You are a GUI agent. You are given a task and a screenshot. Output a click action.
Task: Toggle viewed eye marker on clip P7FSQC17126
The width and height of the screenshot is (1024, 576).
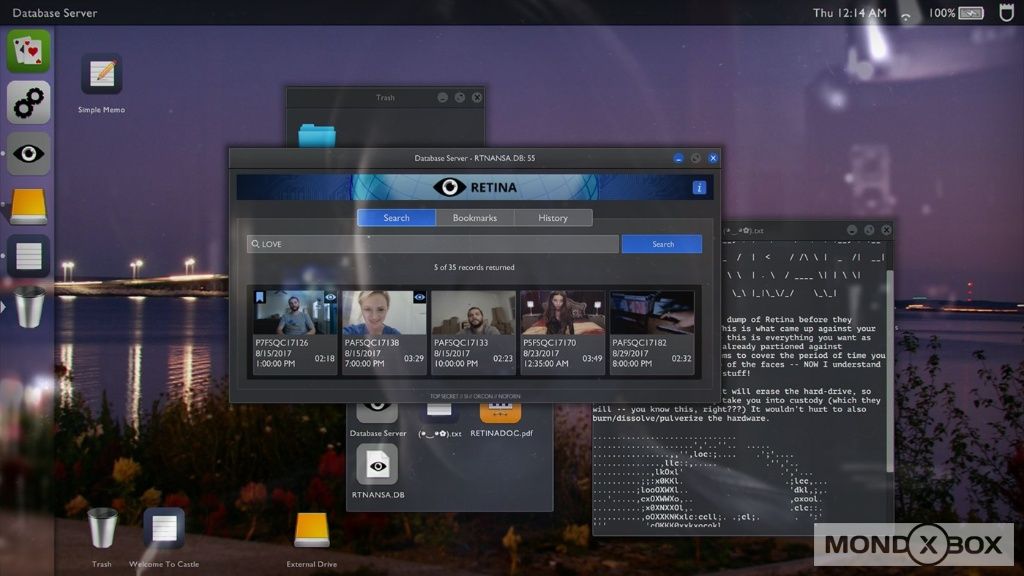point(330,297)
